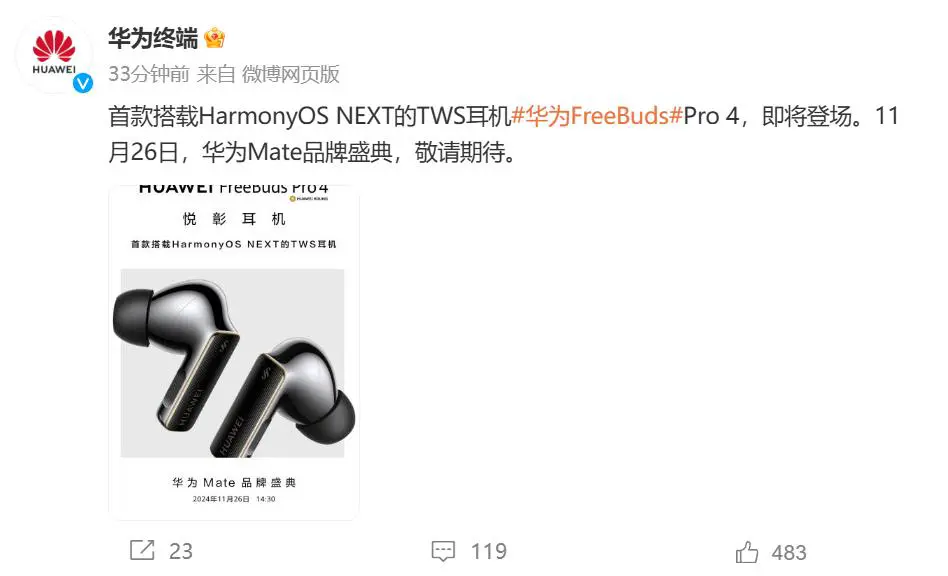Click the 33分钟前 timestamp
948x576 pixels.
click(x=149, y=74)
